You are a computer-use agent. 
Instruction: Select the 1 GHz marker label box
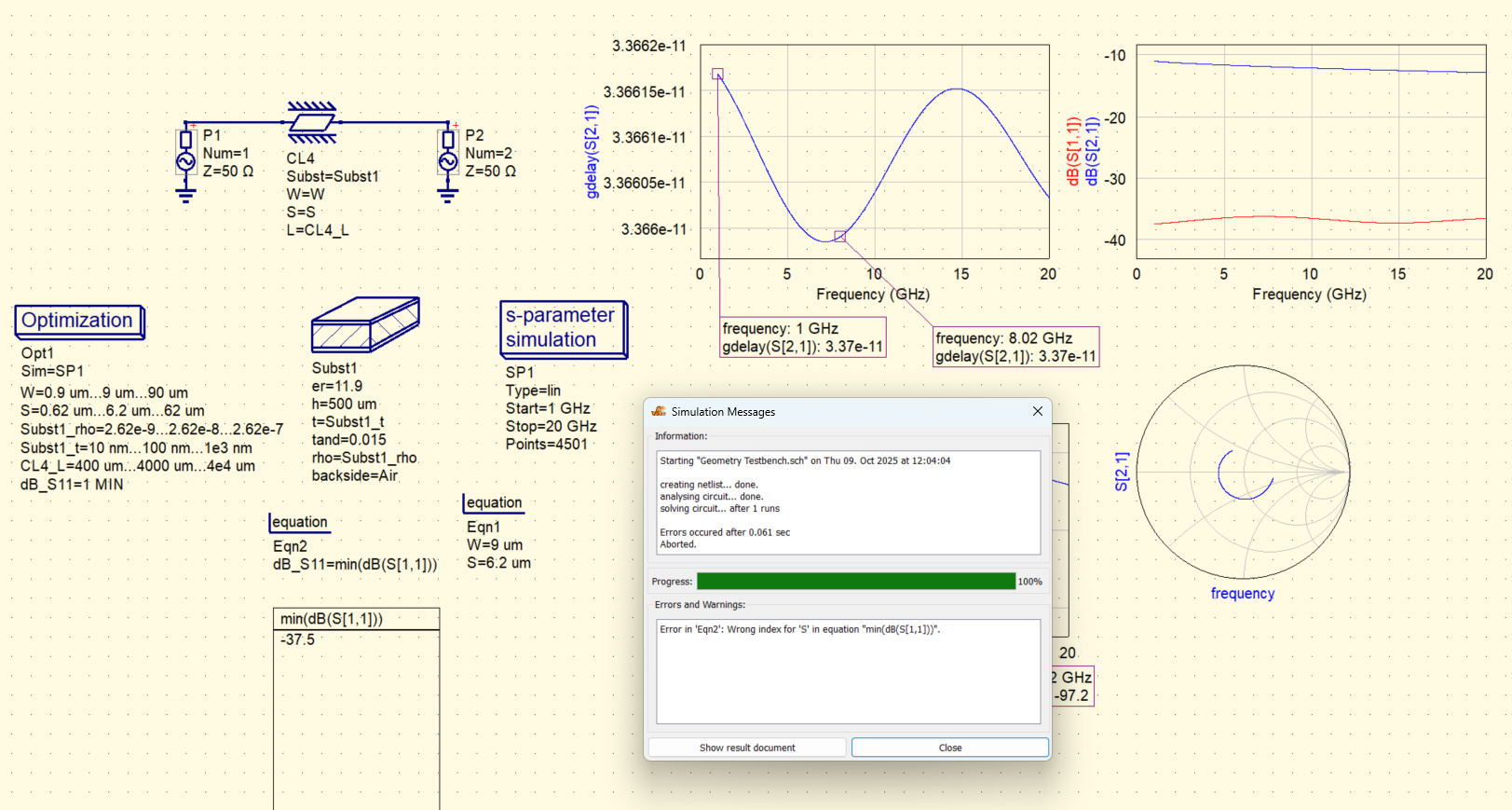click(803, 337)
